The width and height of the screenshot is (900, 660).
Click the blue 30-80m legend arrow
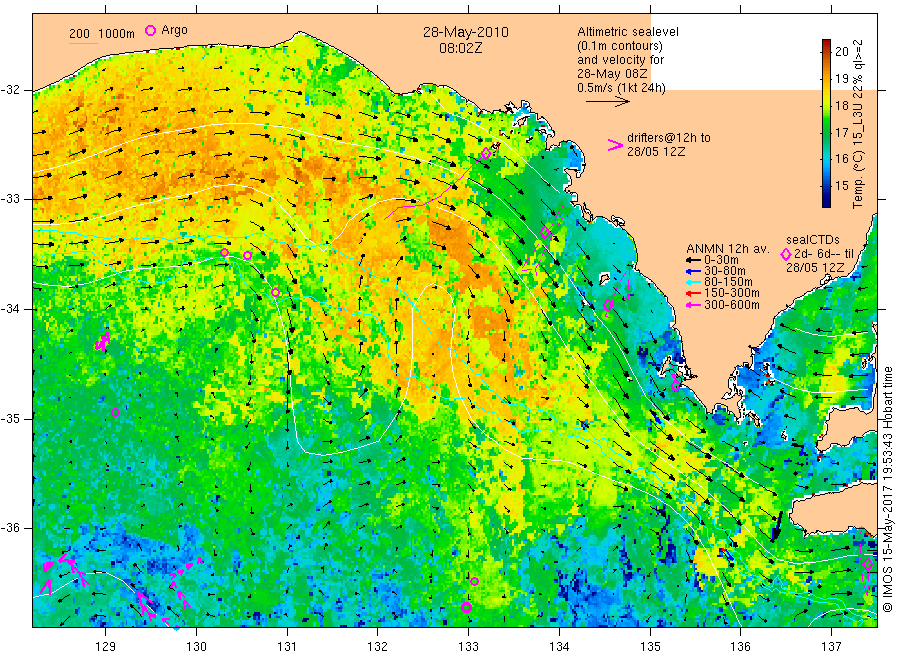coord(693,271)
